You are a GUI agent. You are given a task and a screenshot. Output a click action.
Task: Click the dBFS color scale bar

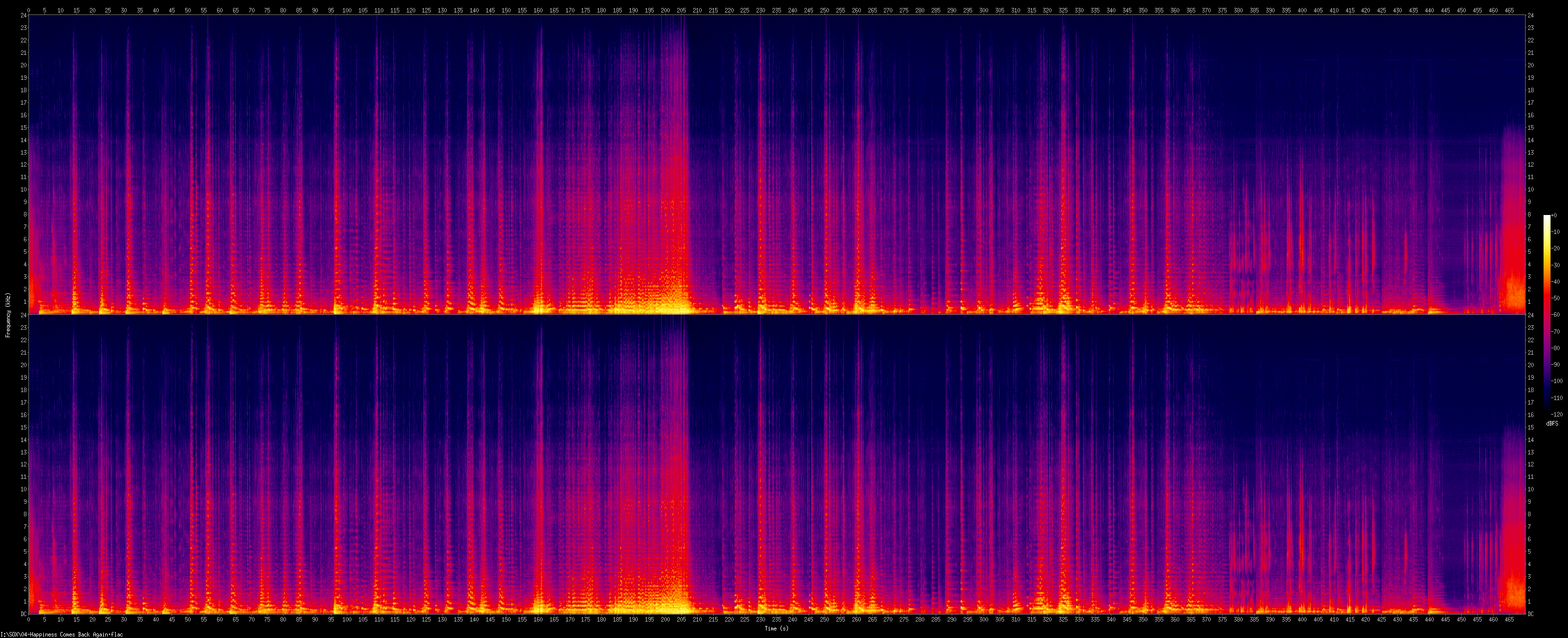1547,313
